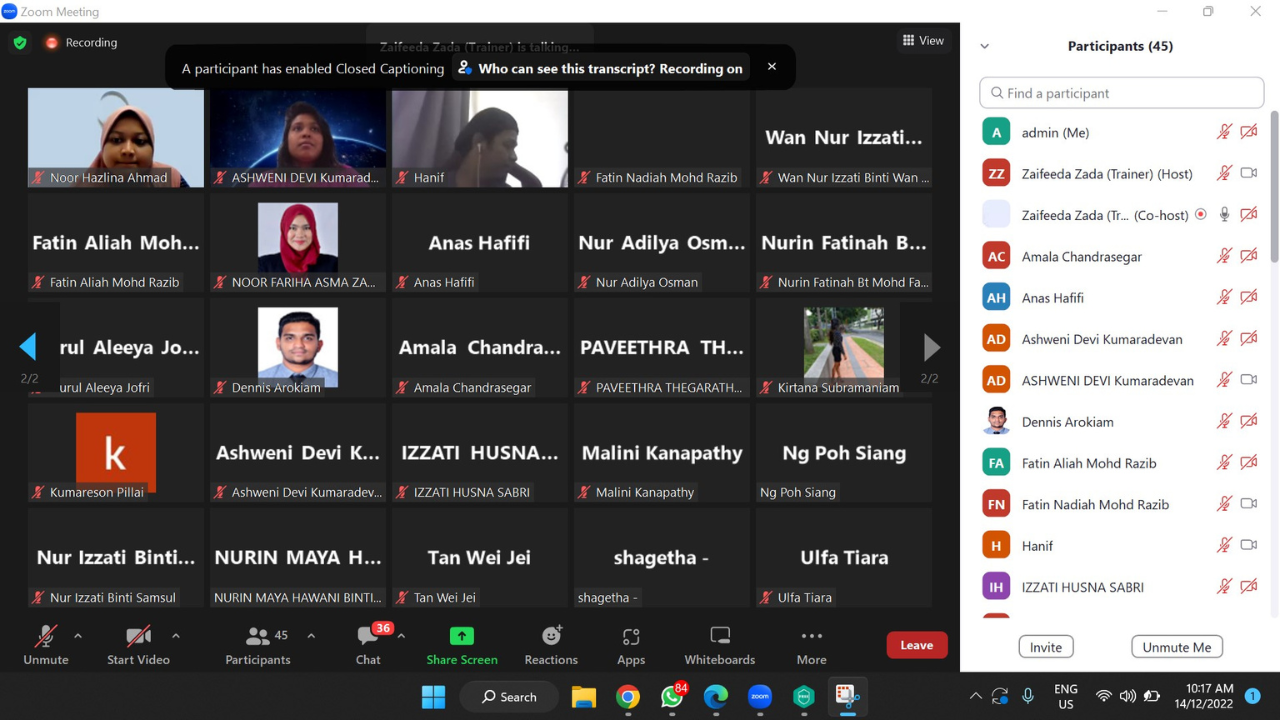Expand audio options arrow beside Unmute
The height and width of the screenshot is (720, 1280).
click(x=78, y=636)
